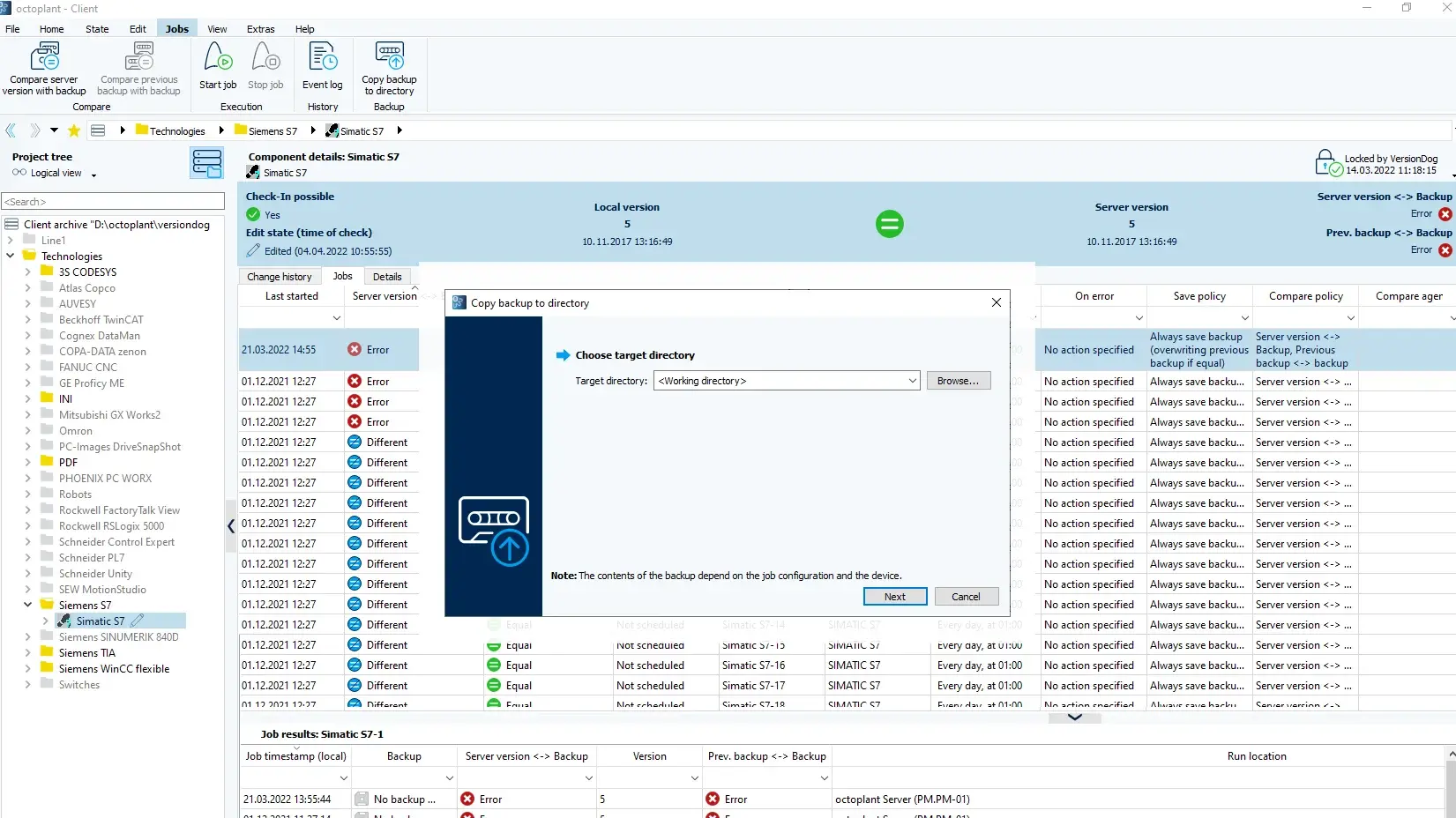Image resolution: width=1456 pixels, height=818 pixels.
Task: Click the yellow favorites star icon
Action: [74, 130]
